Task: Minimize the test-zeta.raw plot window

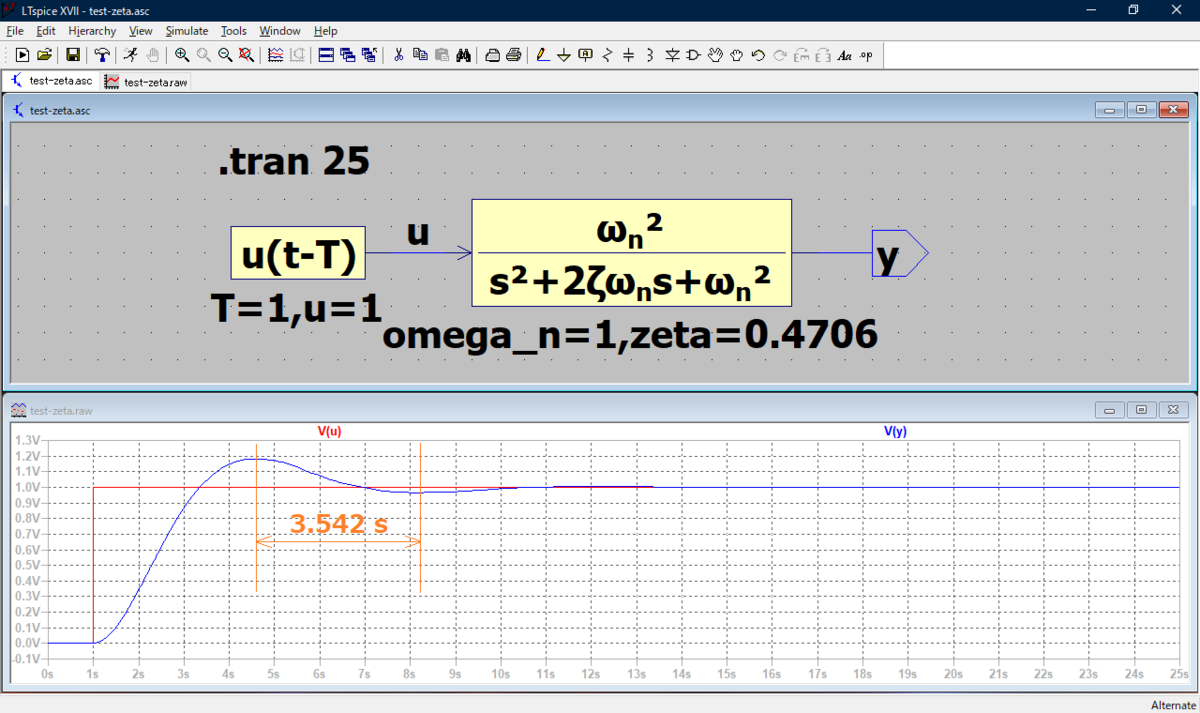Action: pyautogui.click(x=1110, y=410)
